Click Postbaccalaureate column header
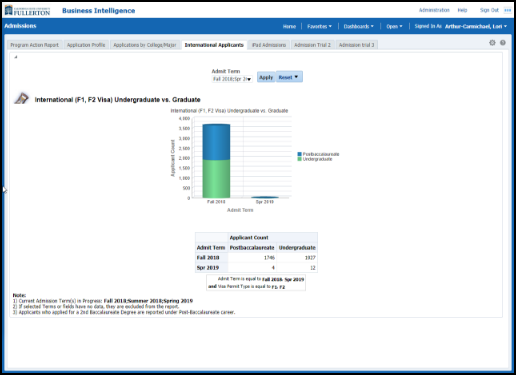This screenshot has width=516, height=375. (x=252, y=248)
